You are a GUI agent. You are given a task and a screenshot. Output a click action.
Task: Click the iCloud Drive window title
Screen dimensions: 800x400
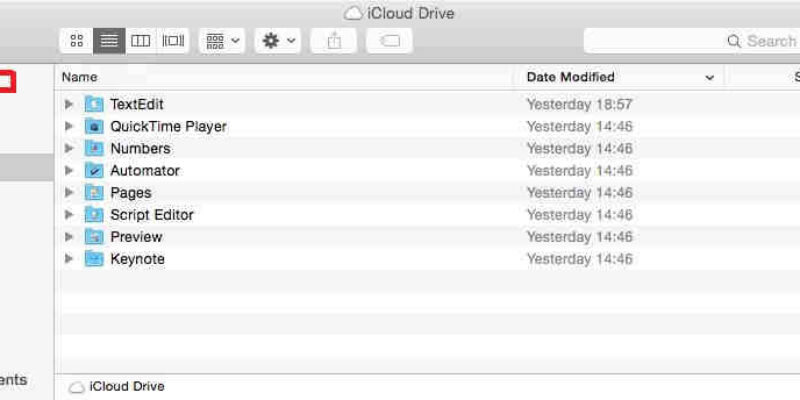399,13
